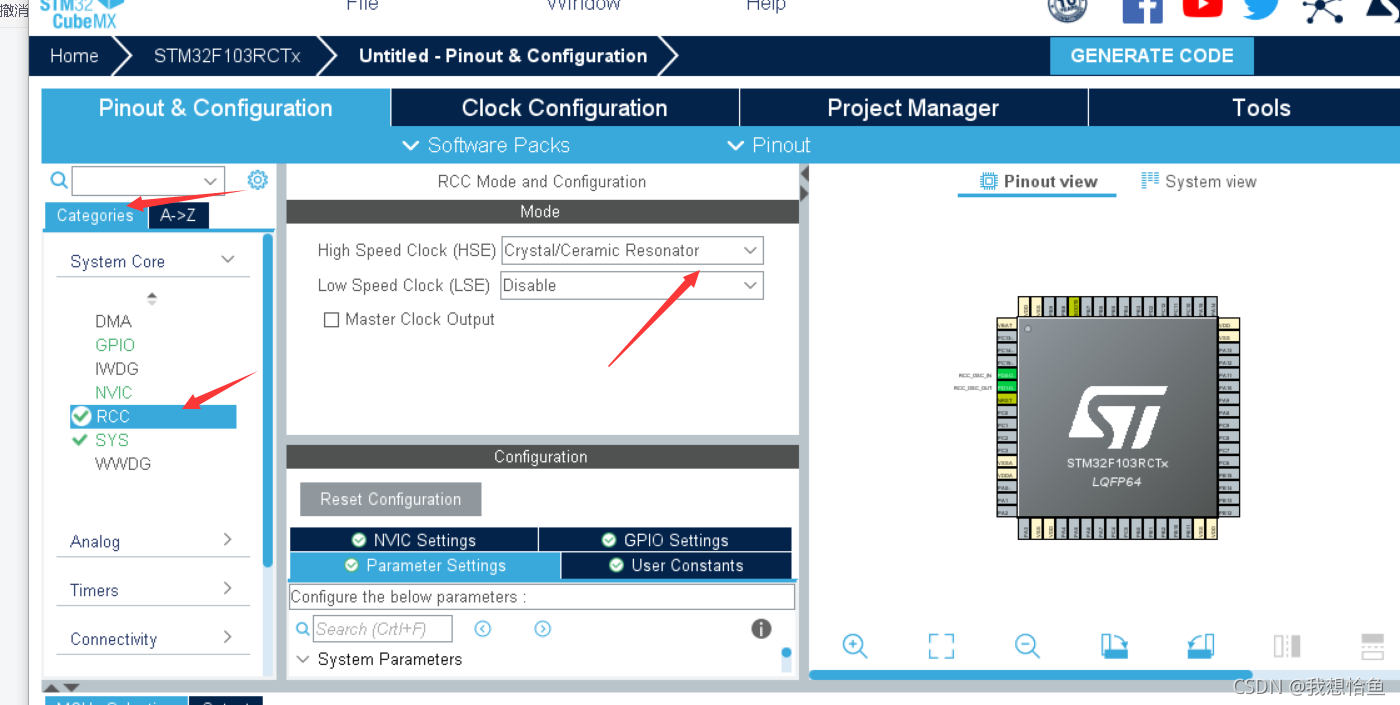Collapse the System Core category
Viewport: 1400px width, 705px height.
pyautogui.click(x=228, y=260)
